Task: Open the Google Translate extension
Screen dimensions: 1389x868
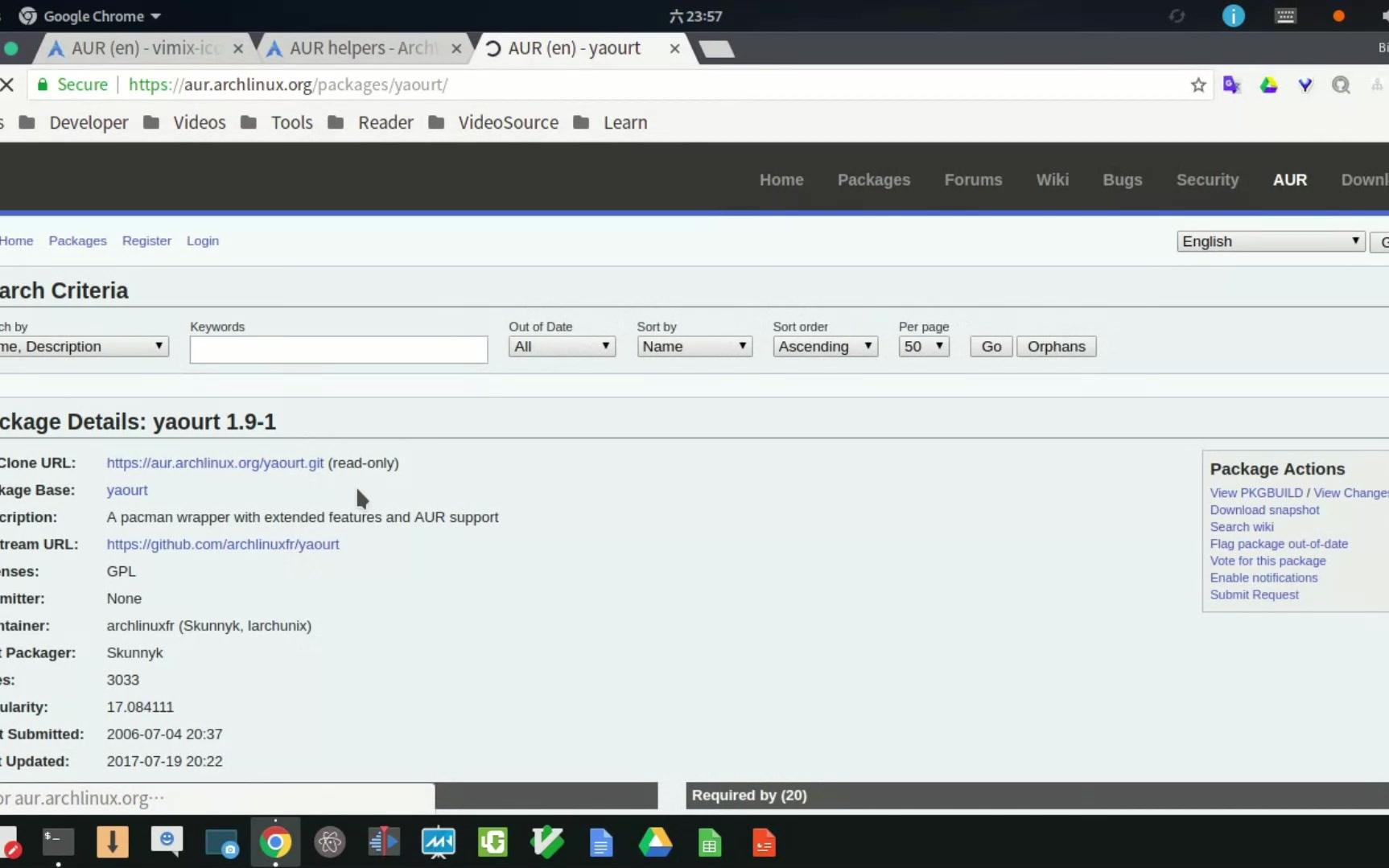Action: (1232, 84)
